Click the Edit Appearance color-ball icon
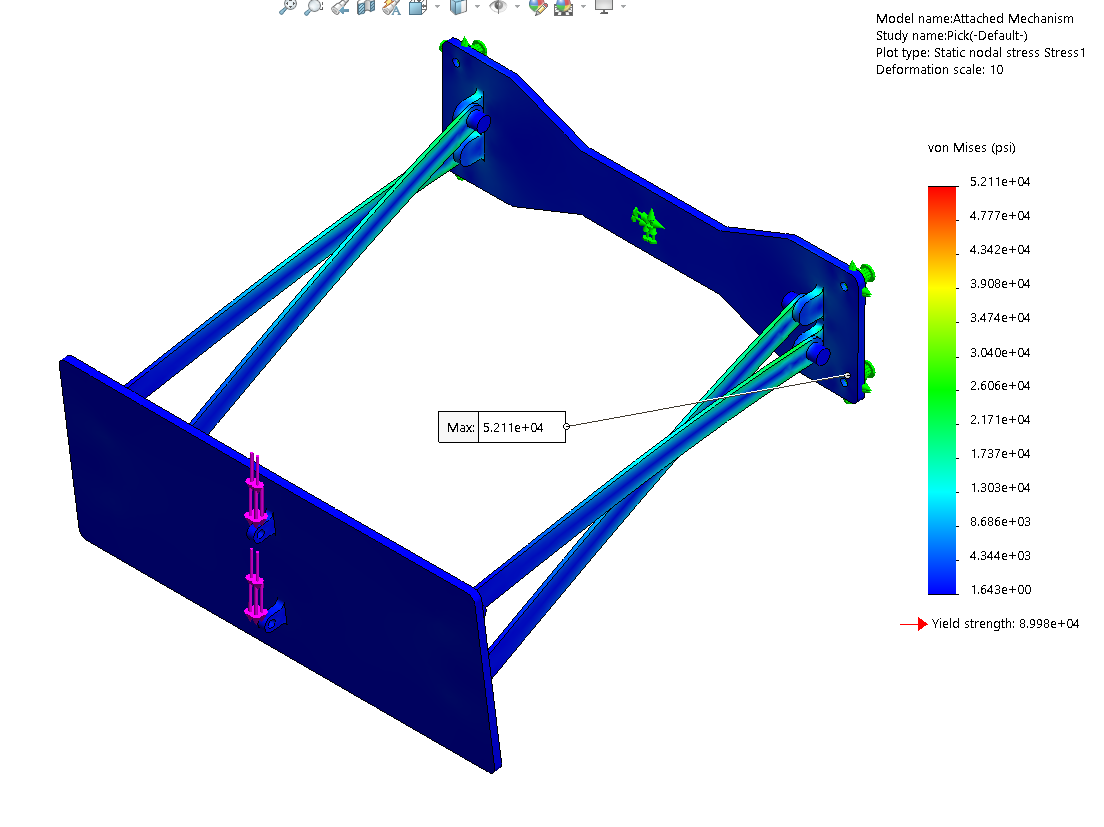This screenshot has width=1104, height=827. click(x=538, y=6)
